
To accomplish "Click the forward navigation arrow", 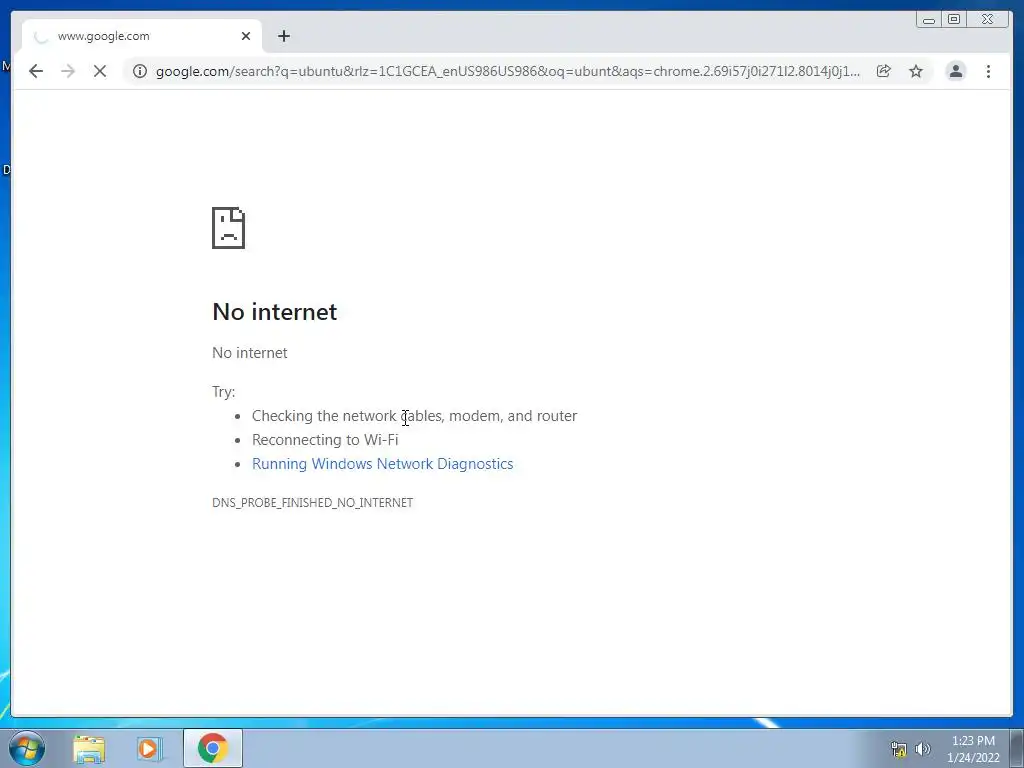I will coord(68,71).
